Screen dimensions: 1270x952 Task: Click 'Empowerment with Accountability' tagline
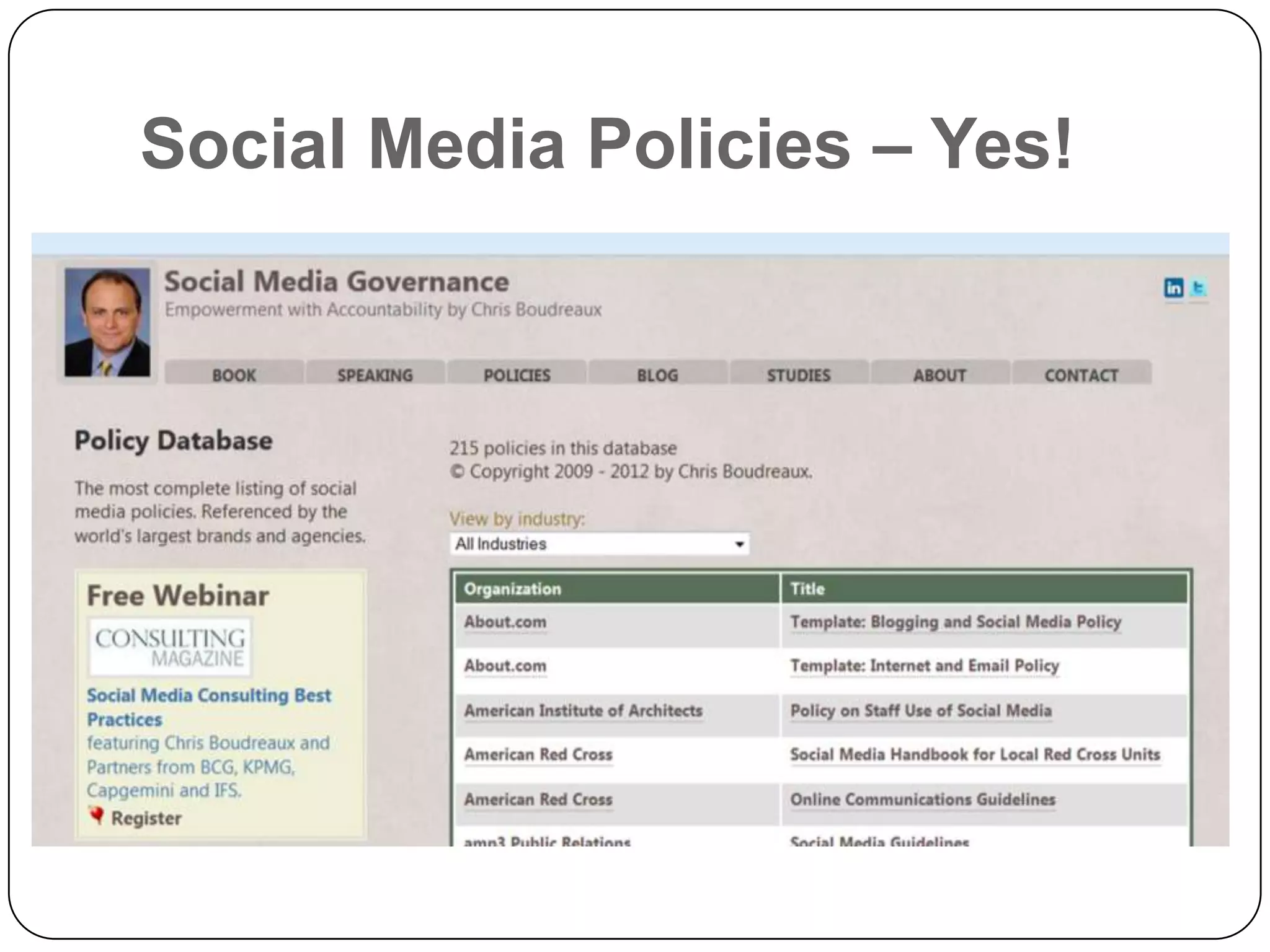(x=383, y=310)
